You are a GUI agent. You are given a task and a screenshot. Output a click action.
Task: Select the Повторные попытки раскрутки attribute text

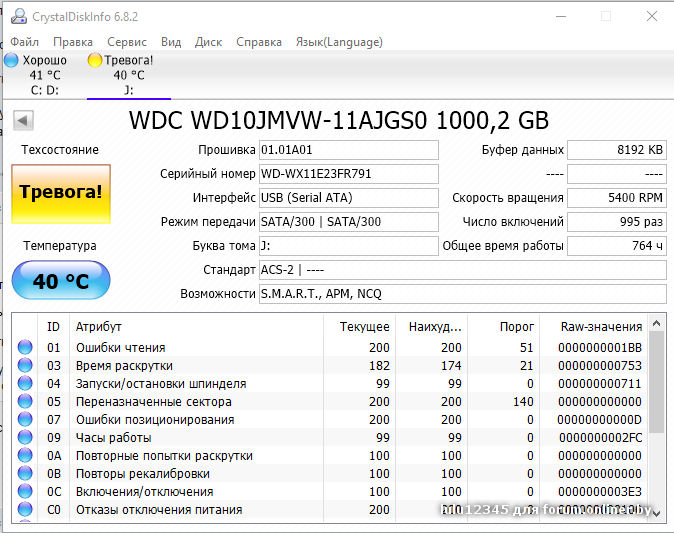(164, 456)
